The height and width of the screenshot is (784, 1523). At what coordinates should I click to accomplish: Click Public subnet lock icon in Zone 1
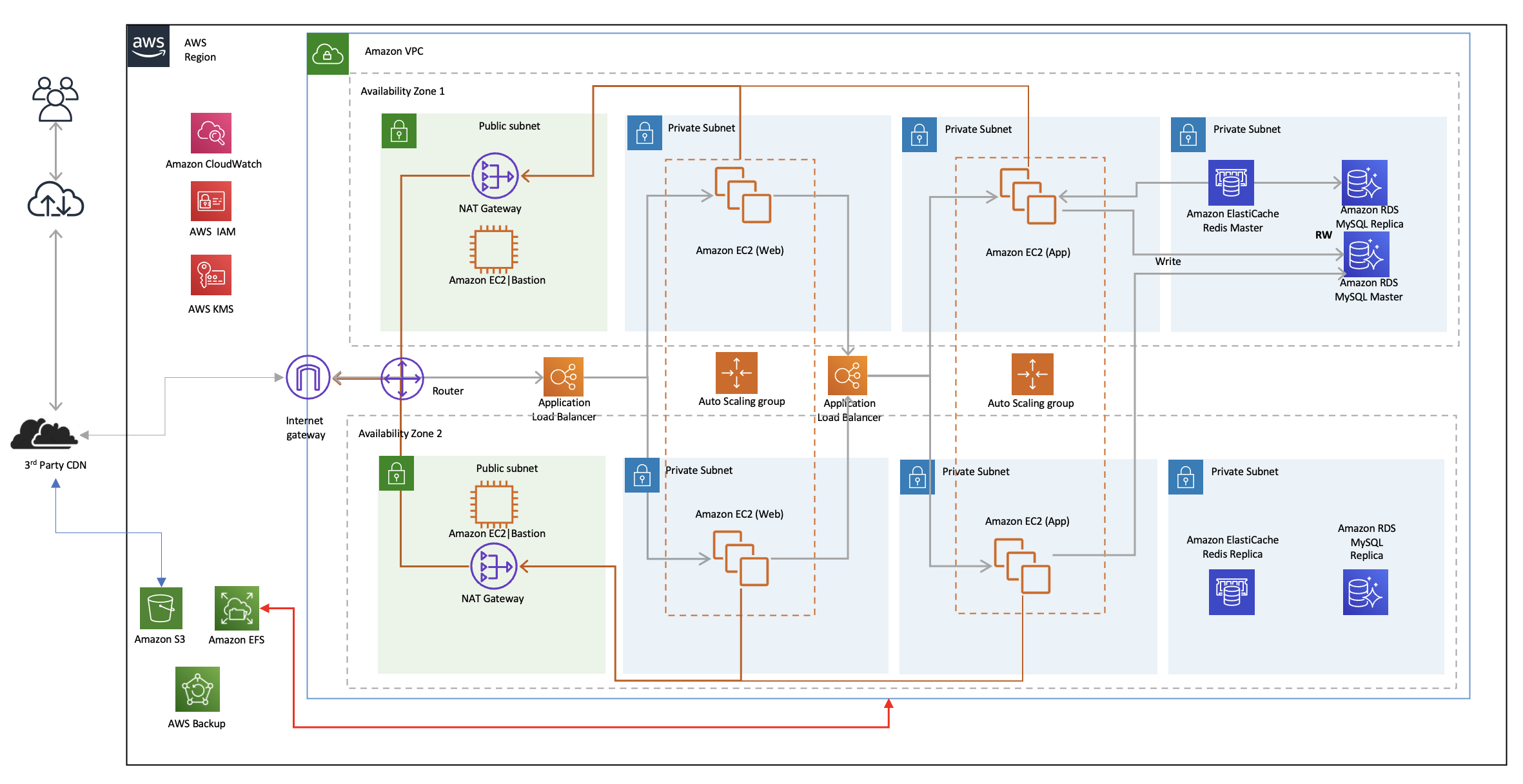click(x=399, y=131)
